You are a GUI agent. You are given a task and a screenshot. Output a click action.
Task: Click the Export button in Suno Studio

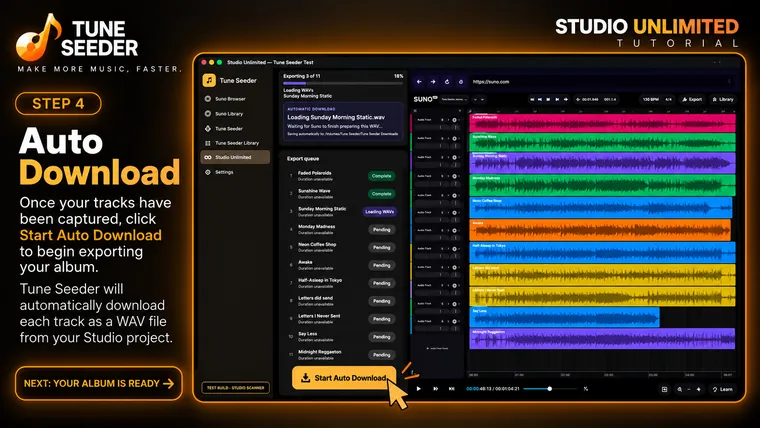point(692,99)
